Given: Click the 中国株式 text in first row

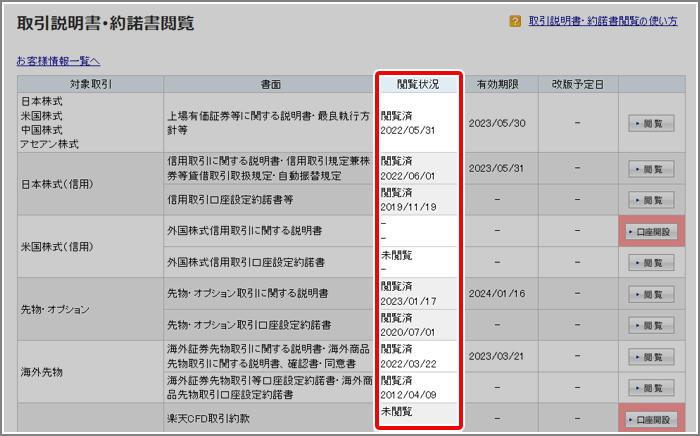Looking at the screenshot, I should pos(42,130).
